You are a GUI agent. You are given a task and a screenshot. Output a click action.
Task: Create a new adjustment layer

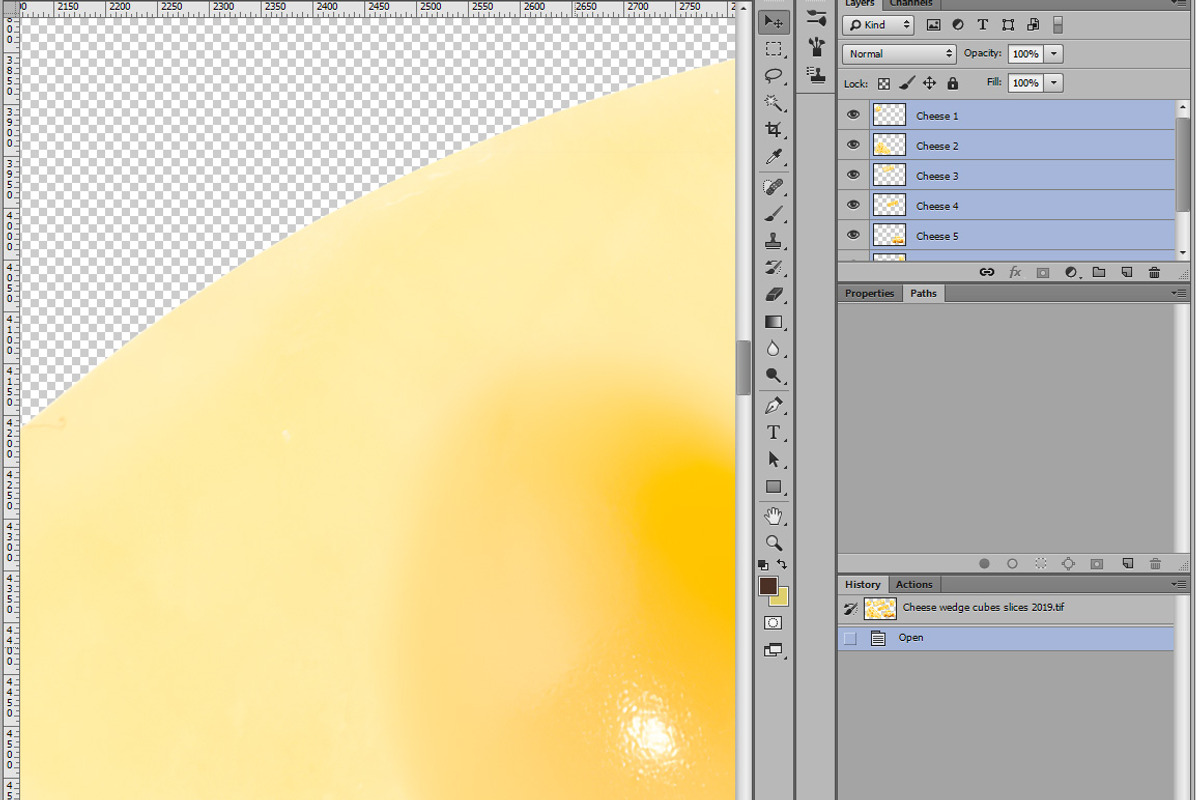(x=1071, y=272)
